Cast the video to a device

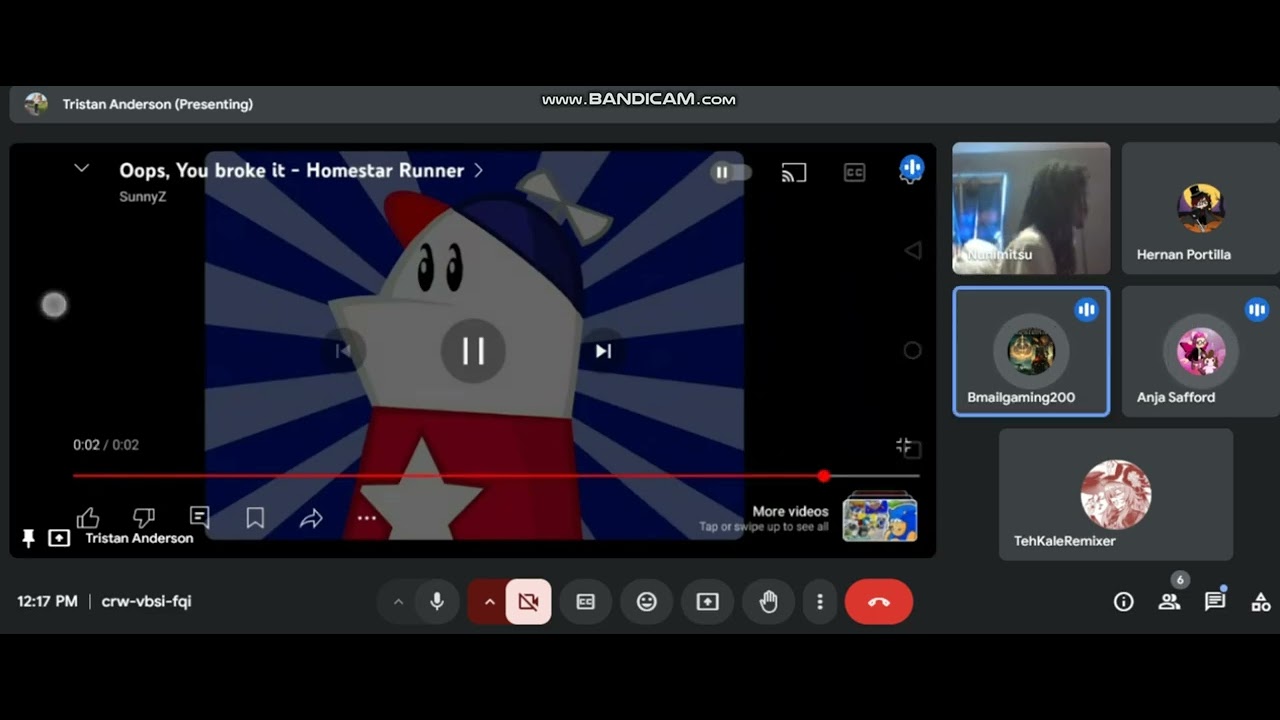click(x=794, y=172)
